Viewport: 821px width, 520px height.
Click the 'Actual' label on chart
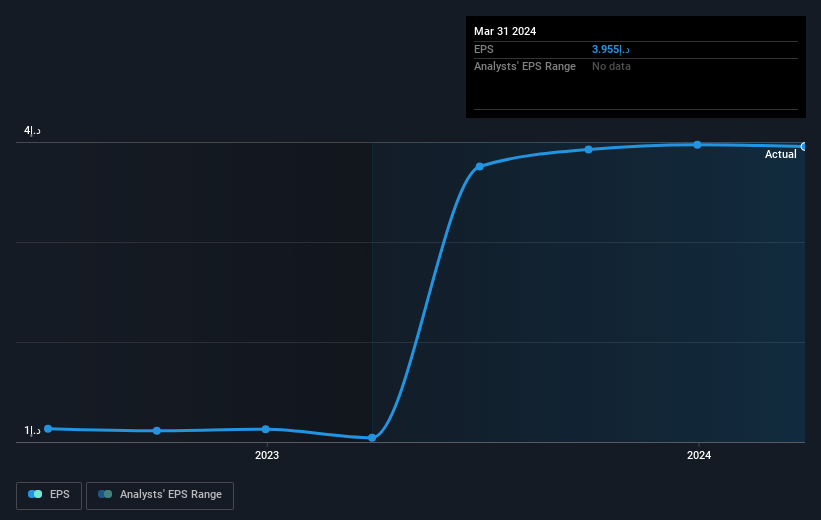coord(780,154)
